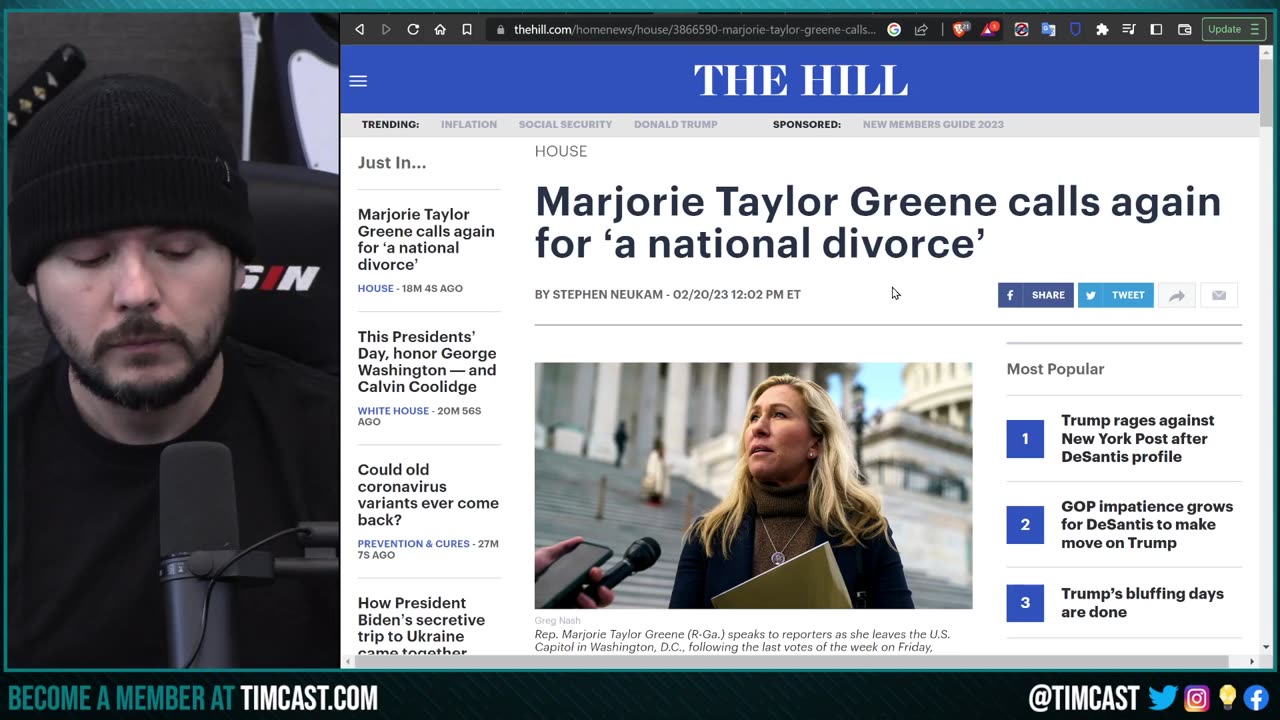Screen dimensions: 1280x720
Task: Open the Google Translate extension icon
Action: (x=1048, y=30)
